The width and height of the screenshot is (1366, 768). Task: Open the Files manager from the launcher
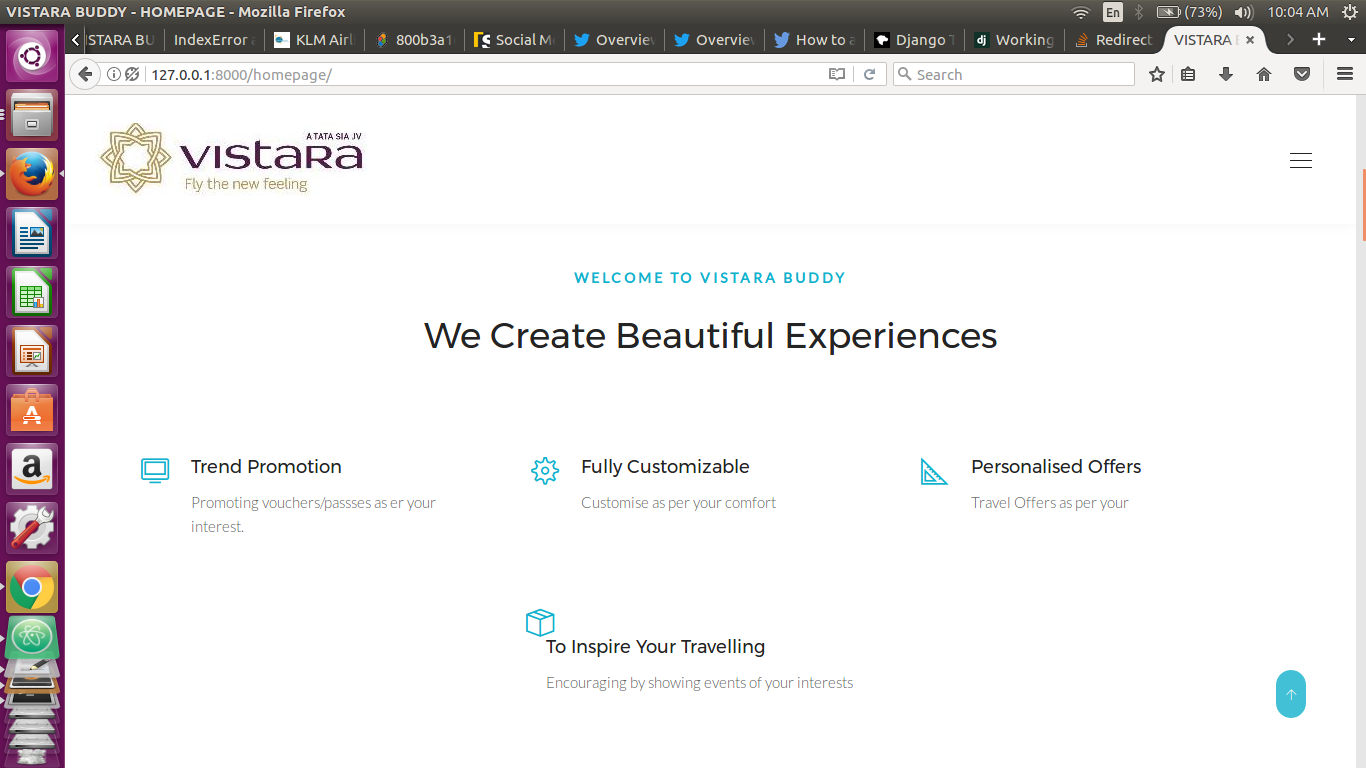click(32, 115)
